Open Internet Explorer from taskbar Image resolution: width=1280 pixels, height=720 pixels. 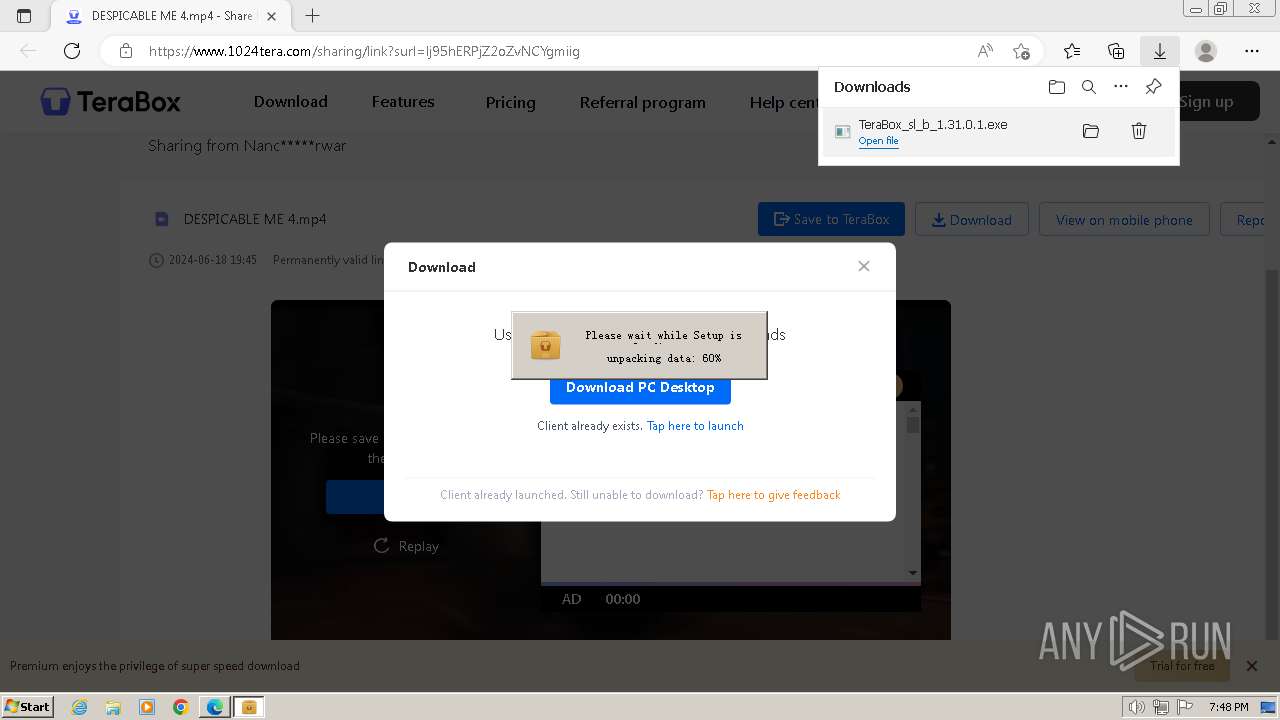click(x=80, y=707)
